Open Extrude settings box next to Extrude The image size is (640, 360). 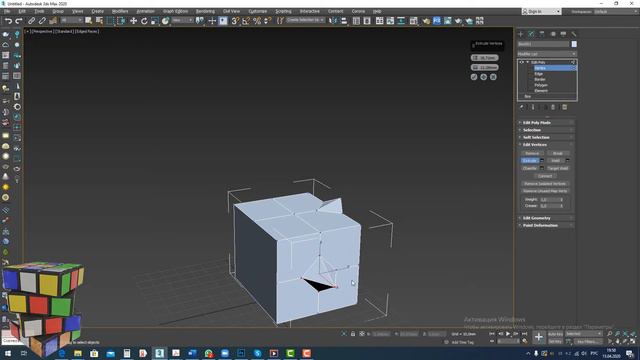[542, 160]
